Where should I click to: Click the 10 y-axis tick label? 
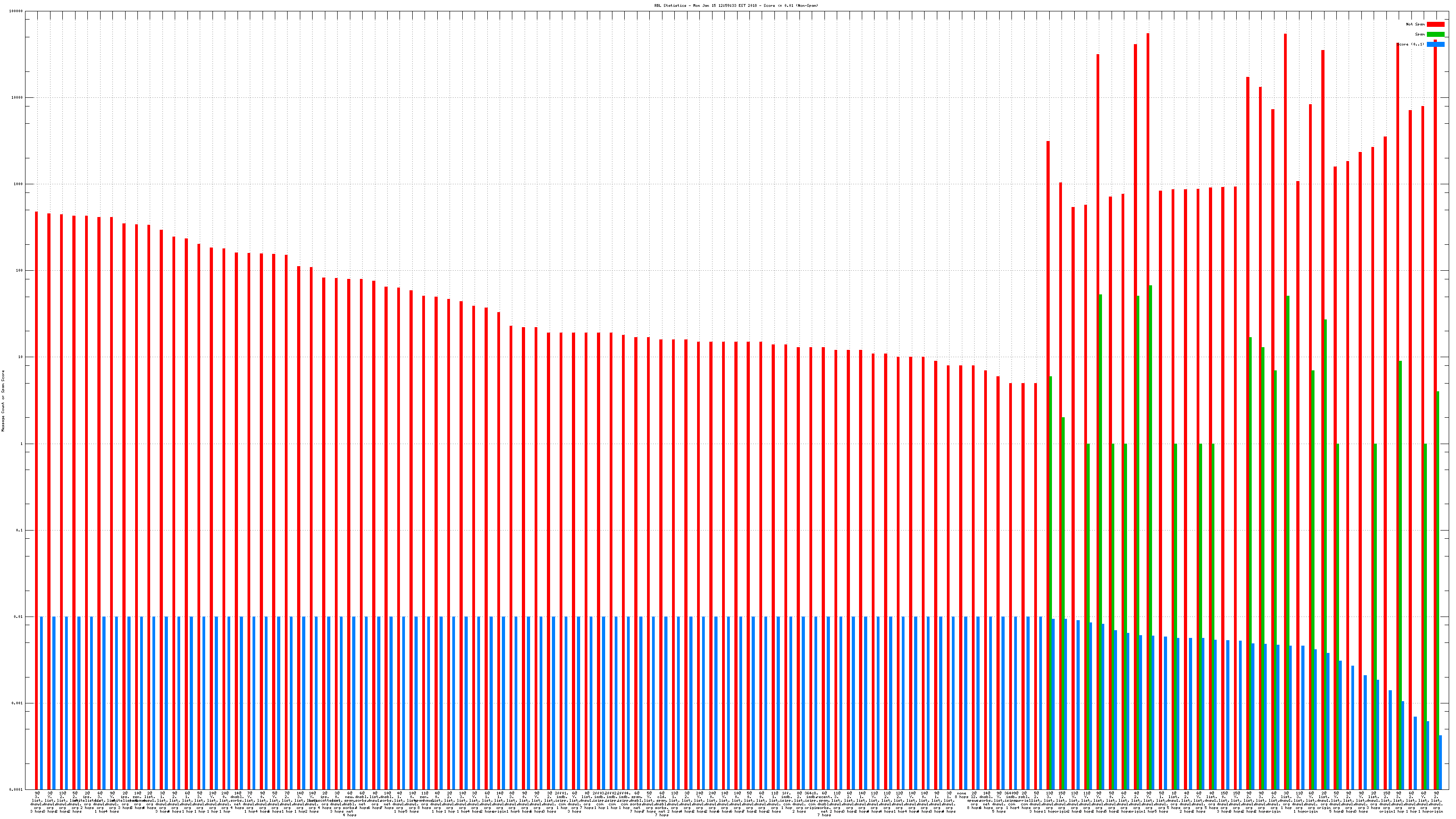click(x=21, y=357)
